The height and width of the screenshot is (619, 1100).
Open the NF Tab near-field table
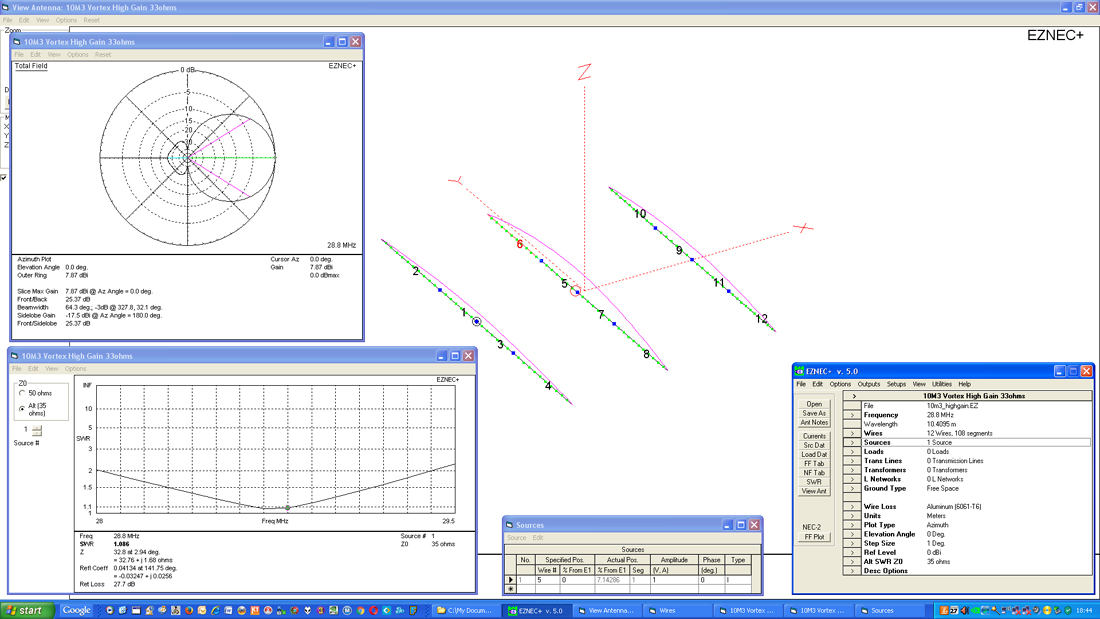(x=814, y=472)
